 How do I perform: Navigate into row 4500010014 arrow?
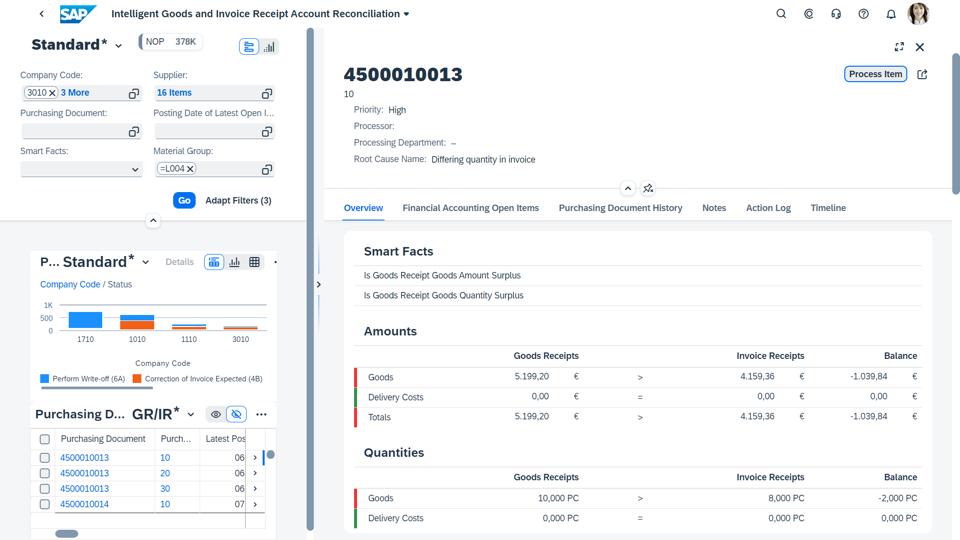click(255, 504)
